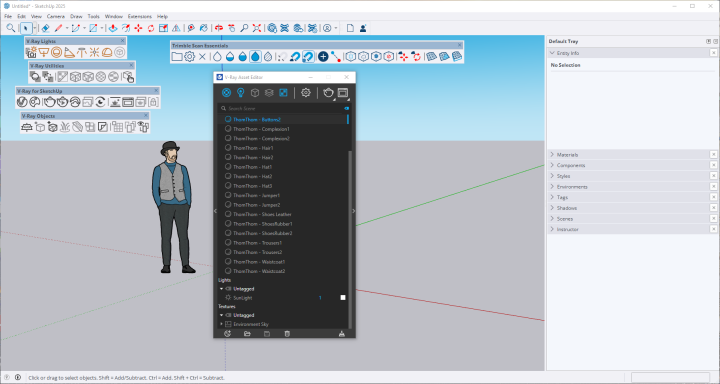The width and height of the screenshot is (720, 384).
Task: Select the Orbit tool in main toolbar
Action: [x=219, y=28]
